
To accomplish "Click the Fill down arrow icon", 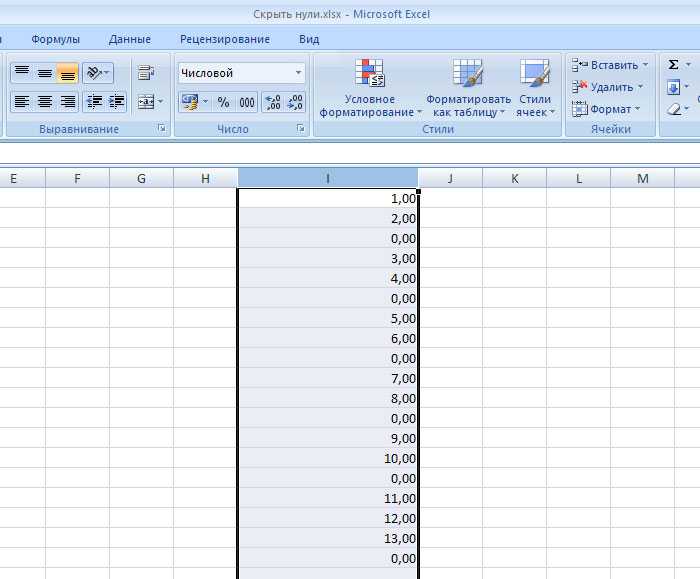I will pyautogui.click(x=673, y=87).
